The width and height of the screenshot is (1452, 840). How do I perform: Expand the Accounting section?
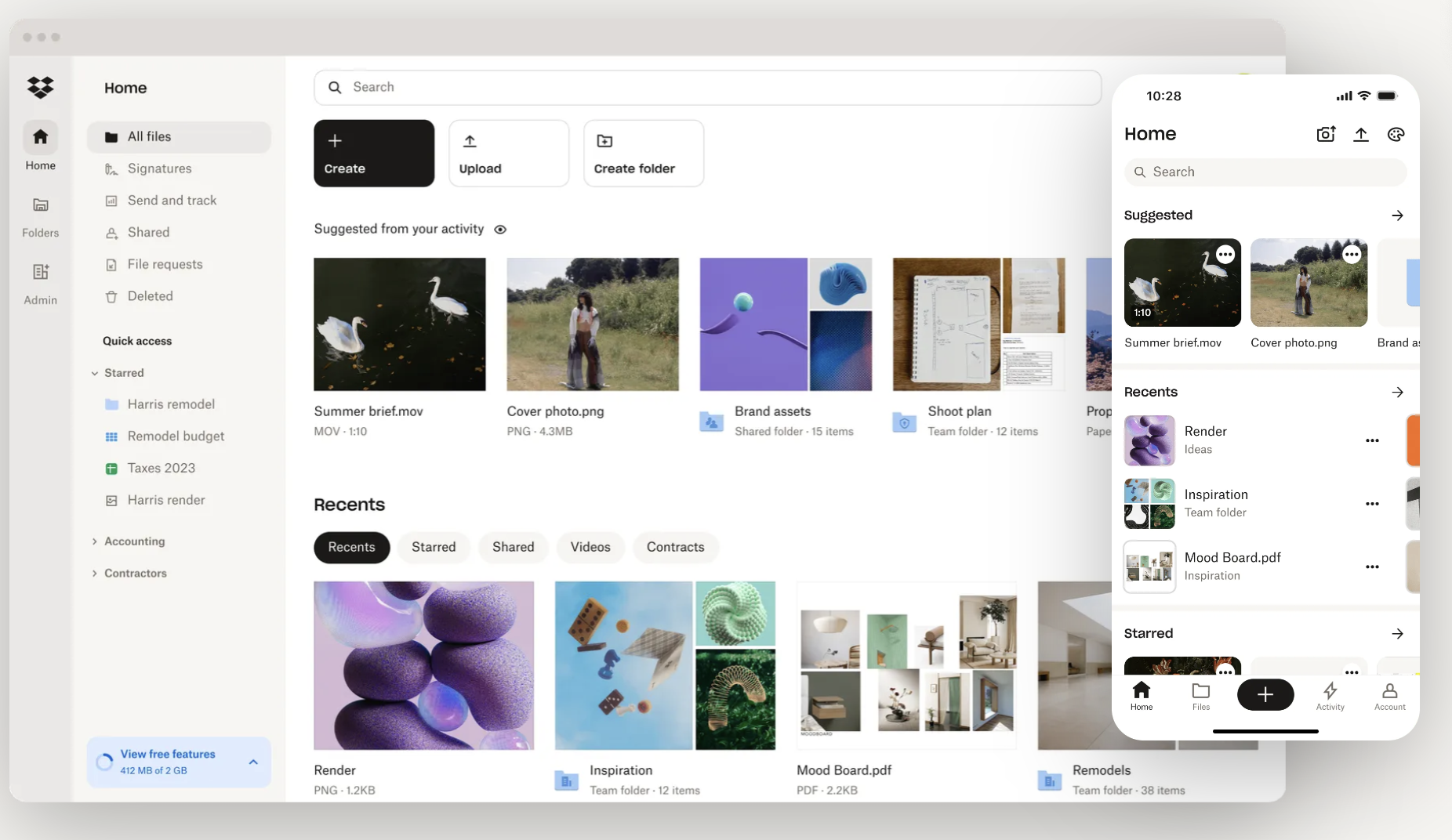click(x=94, y=541)
